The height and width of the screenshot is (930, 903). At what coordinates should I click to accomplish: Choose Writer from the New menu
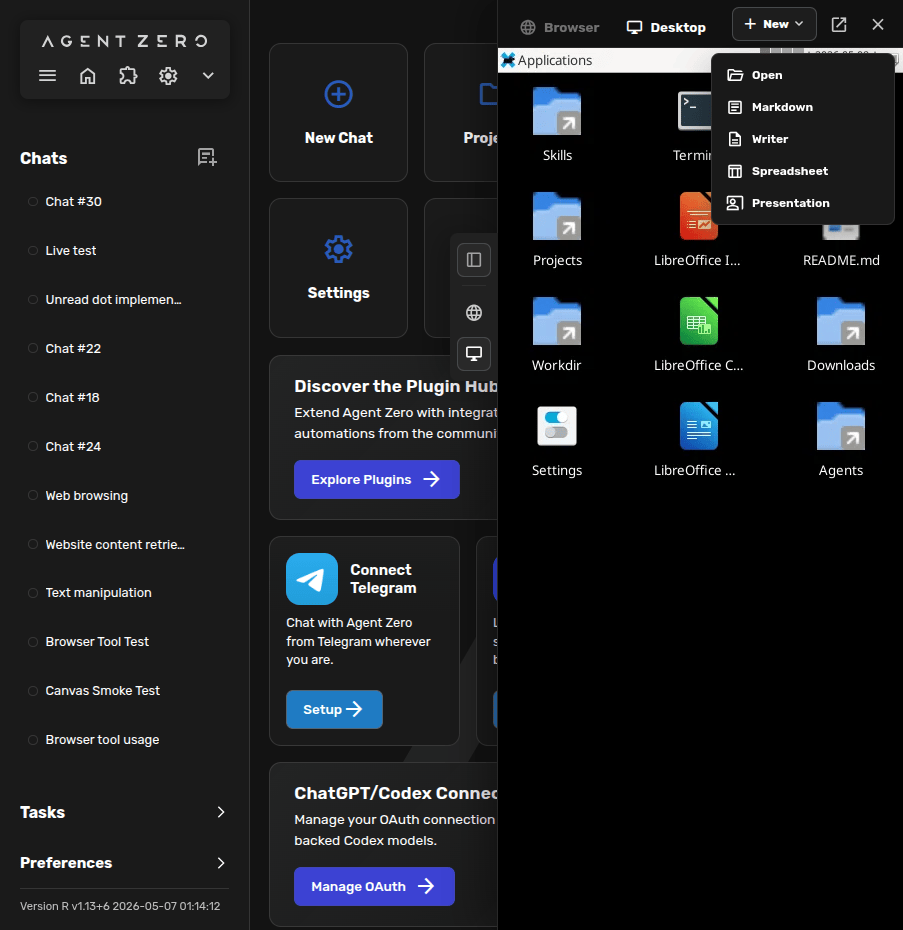(803, 139)
